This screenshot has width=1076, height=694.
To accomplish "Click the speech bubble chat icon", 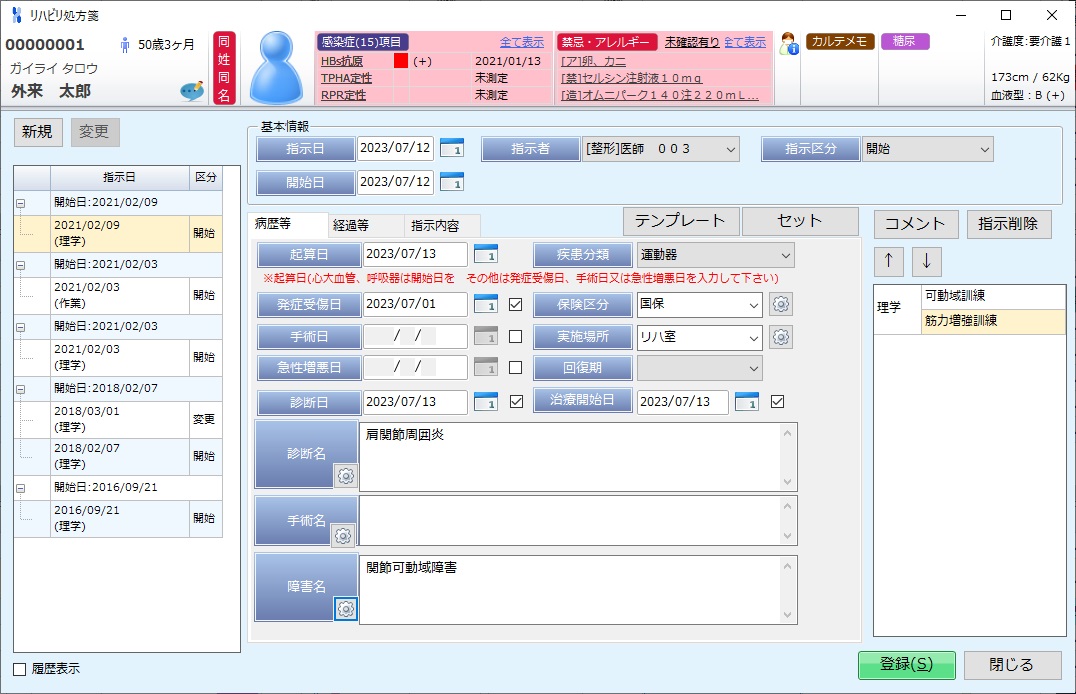I will tap(191, 91).
